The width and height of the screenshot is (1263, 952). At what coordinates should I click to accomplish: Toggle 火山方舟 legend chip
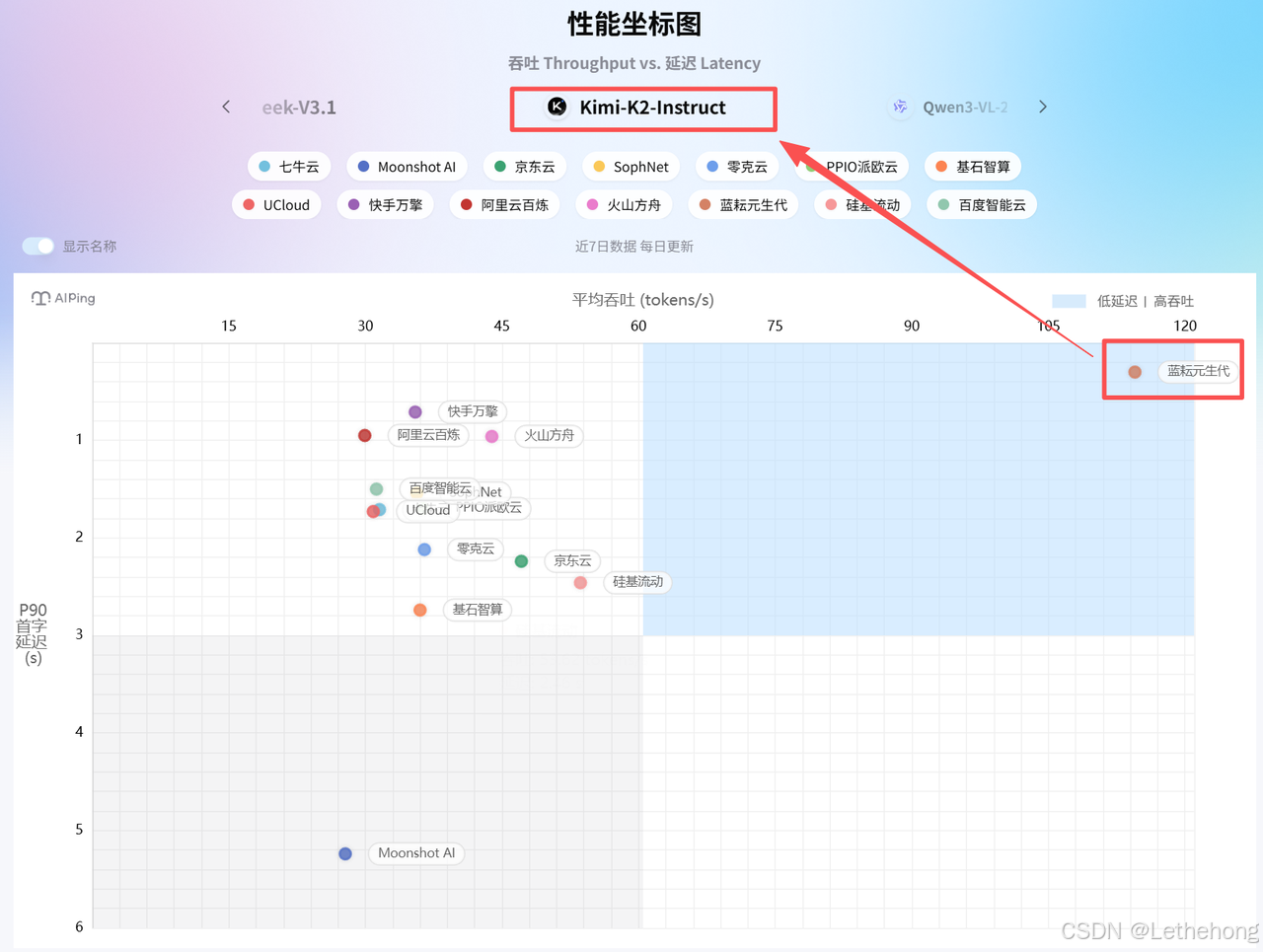624,205
